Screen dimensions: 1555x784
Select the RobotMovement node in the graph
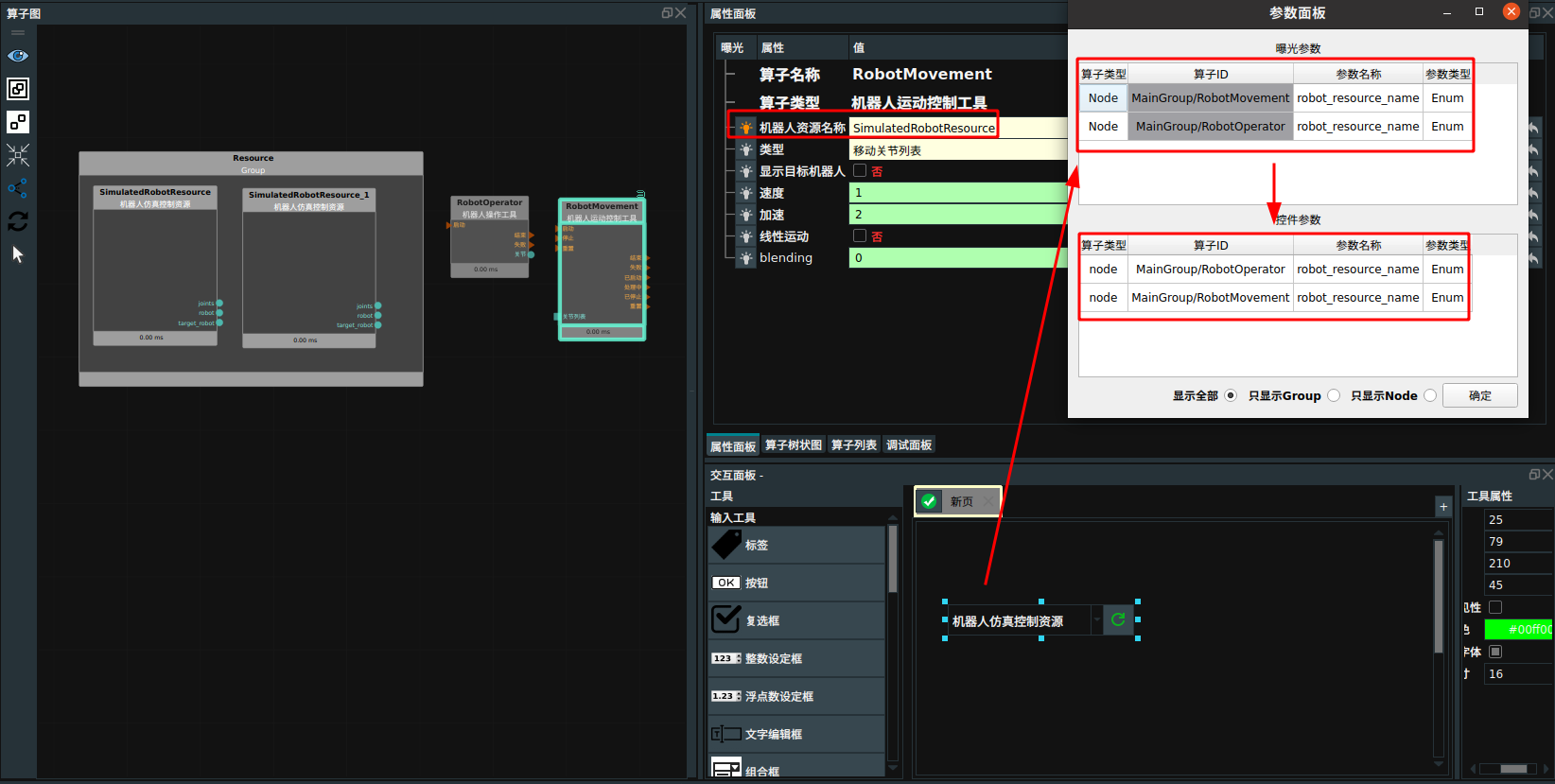click(602, 270)
